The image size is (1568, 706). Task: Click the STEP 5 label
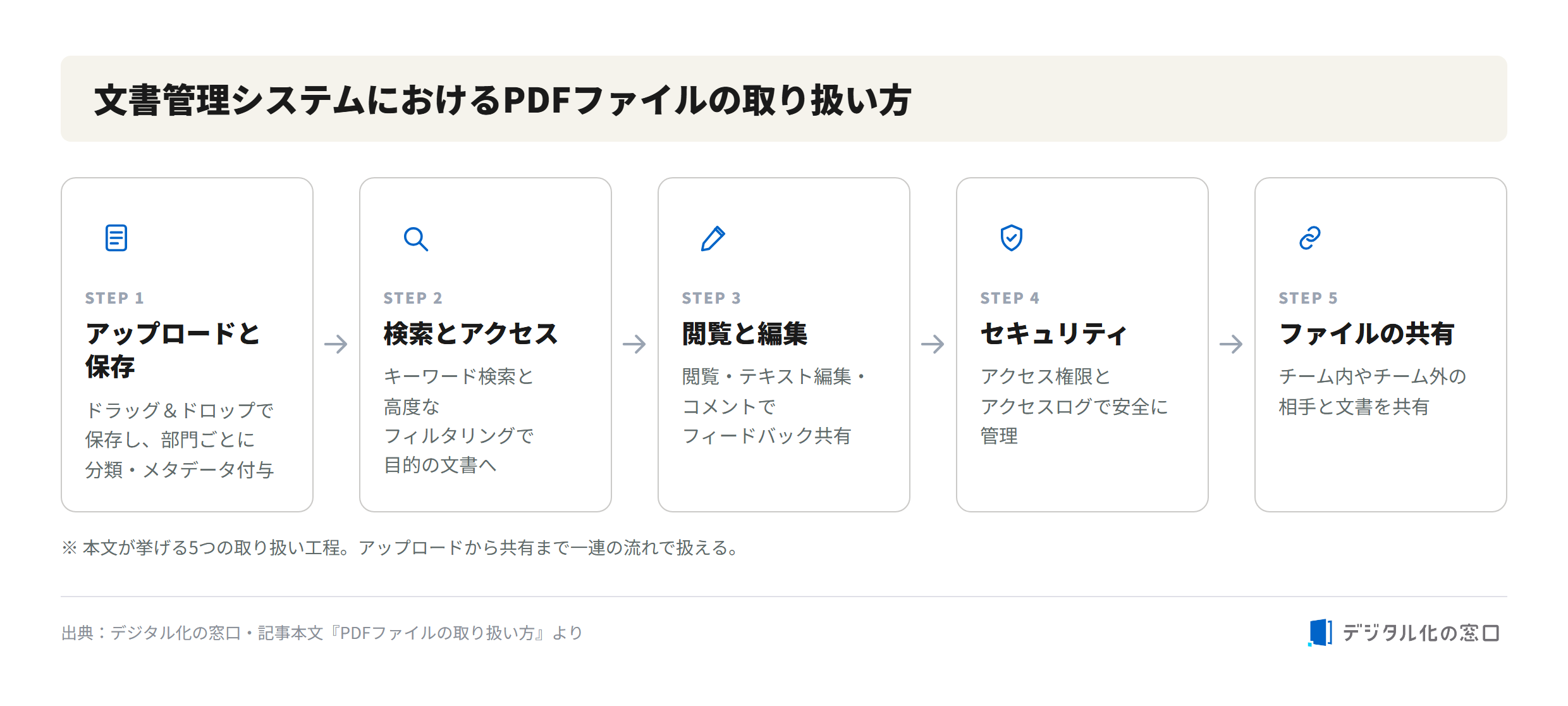tap(1308, 298)
